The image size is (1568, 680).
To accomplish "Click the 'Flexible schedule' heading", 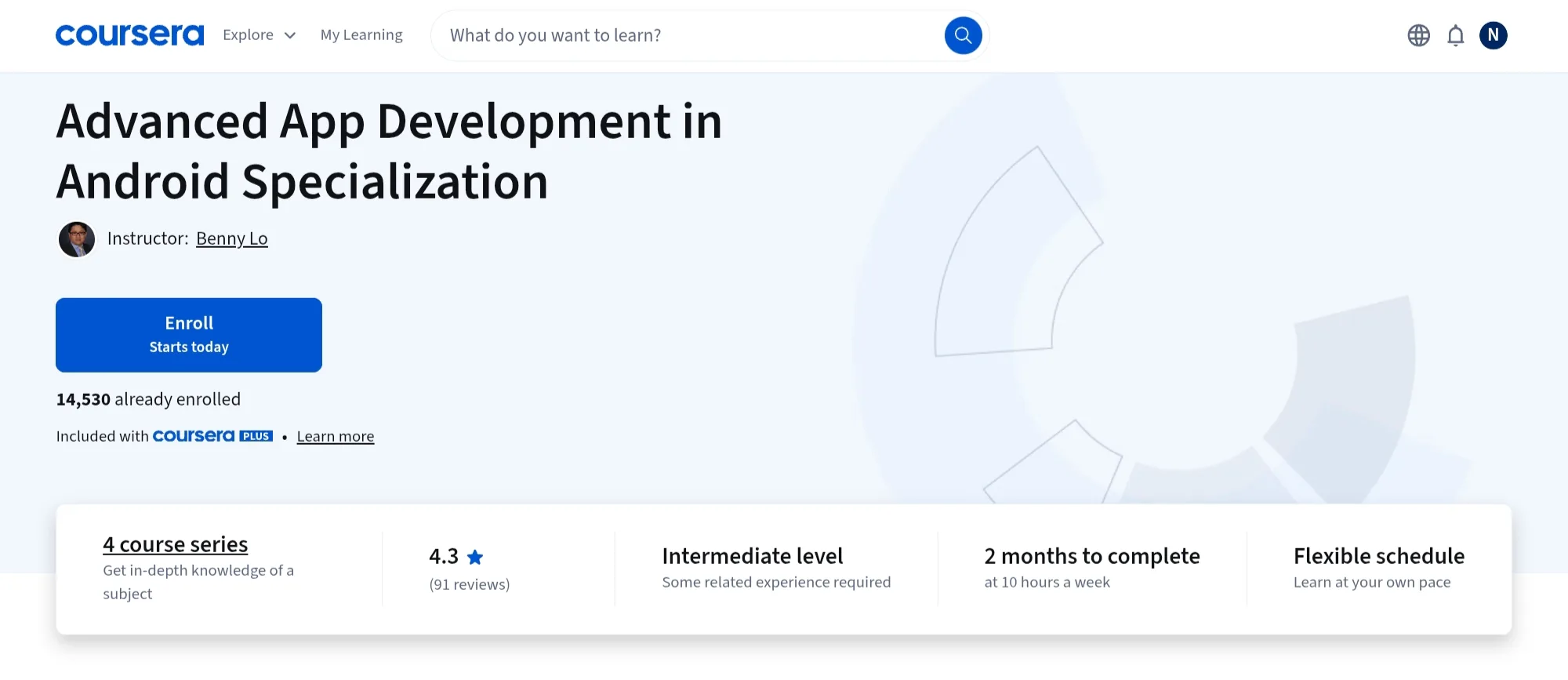I will (x=1379, y=556).
